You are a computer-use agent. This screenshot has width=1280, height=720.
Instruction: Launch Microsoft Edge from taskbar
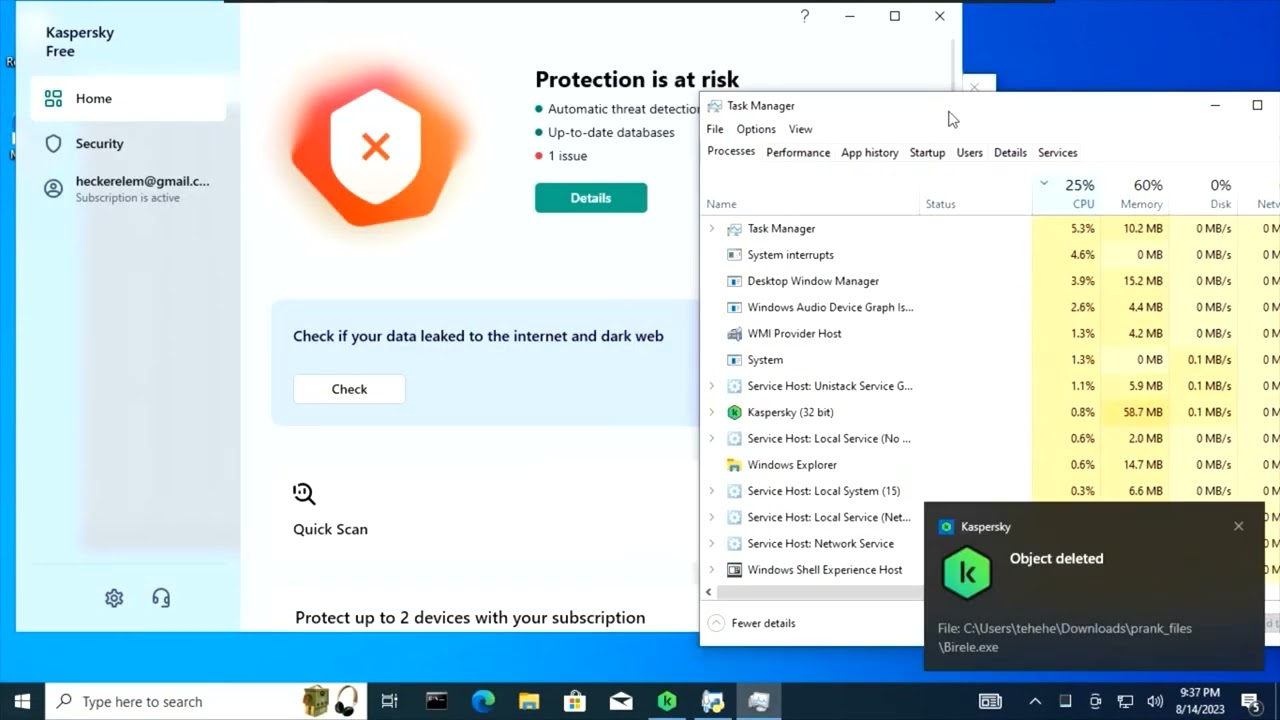pyautogui.click(x=483, y=701)
